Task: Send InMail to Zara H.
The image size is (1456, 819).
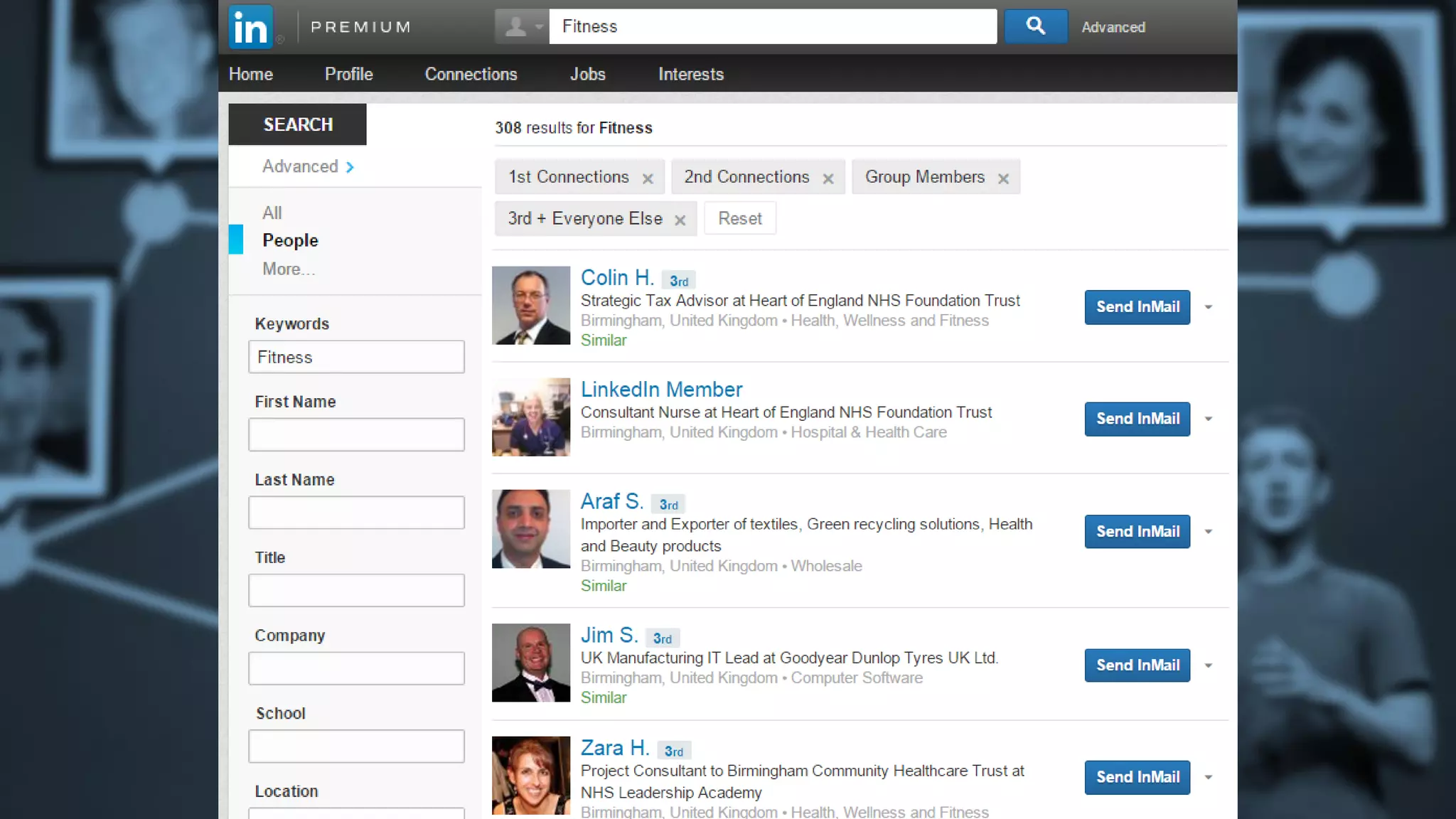Action: (x=1137, y=777)
